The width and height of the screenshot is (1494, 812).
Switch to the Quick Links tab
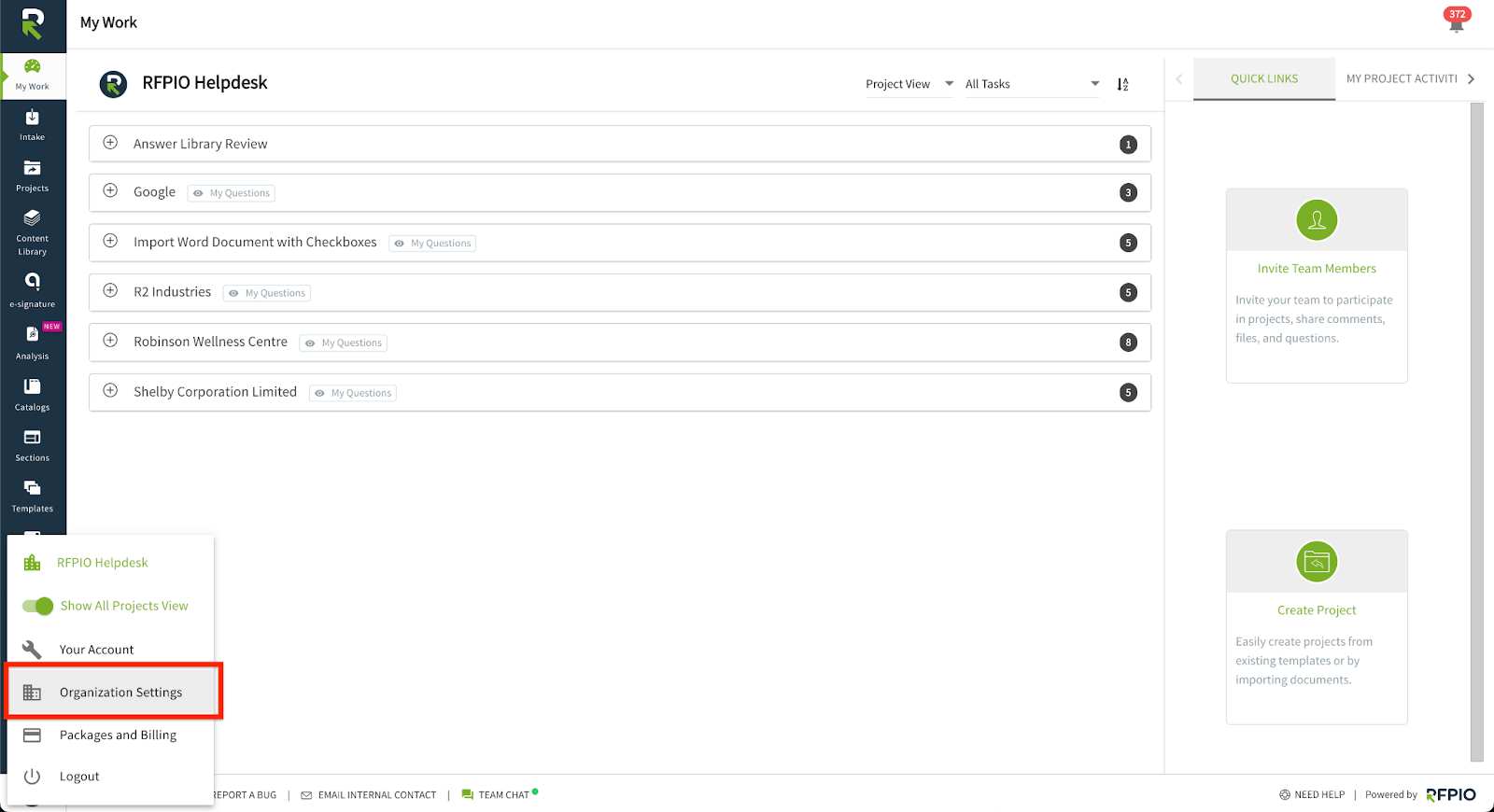click(1264, 78)
